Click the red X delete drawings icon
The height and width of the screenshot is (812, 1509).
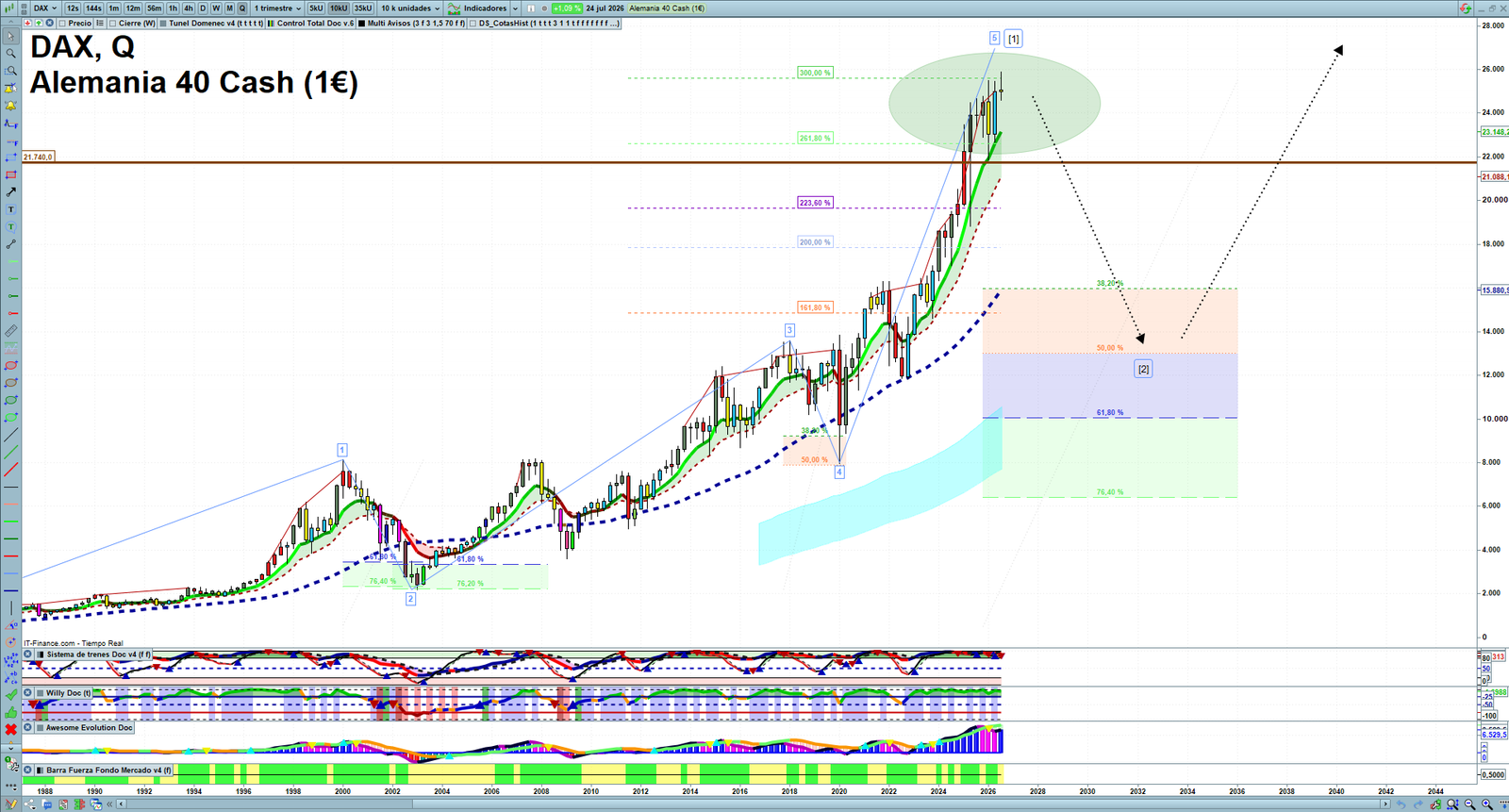[10, 730]
